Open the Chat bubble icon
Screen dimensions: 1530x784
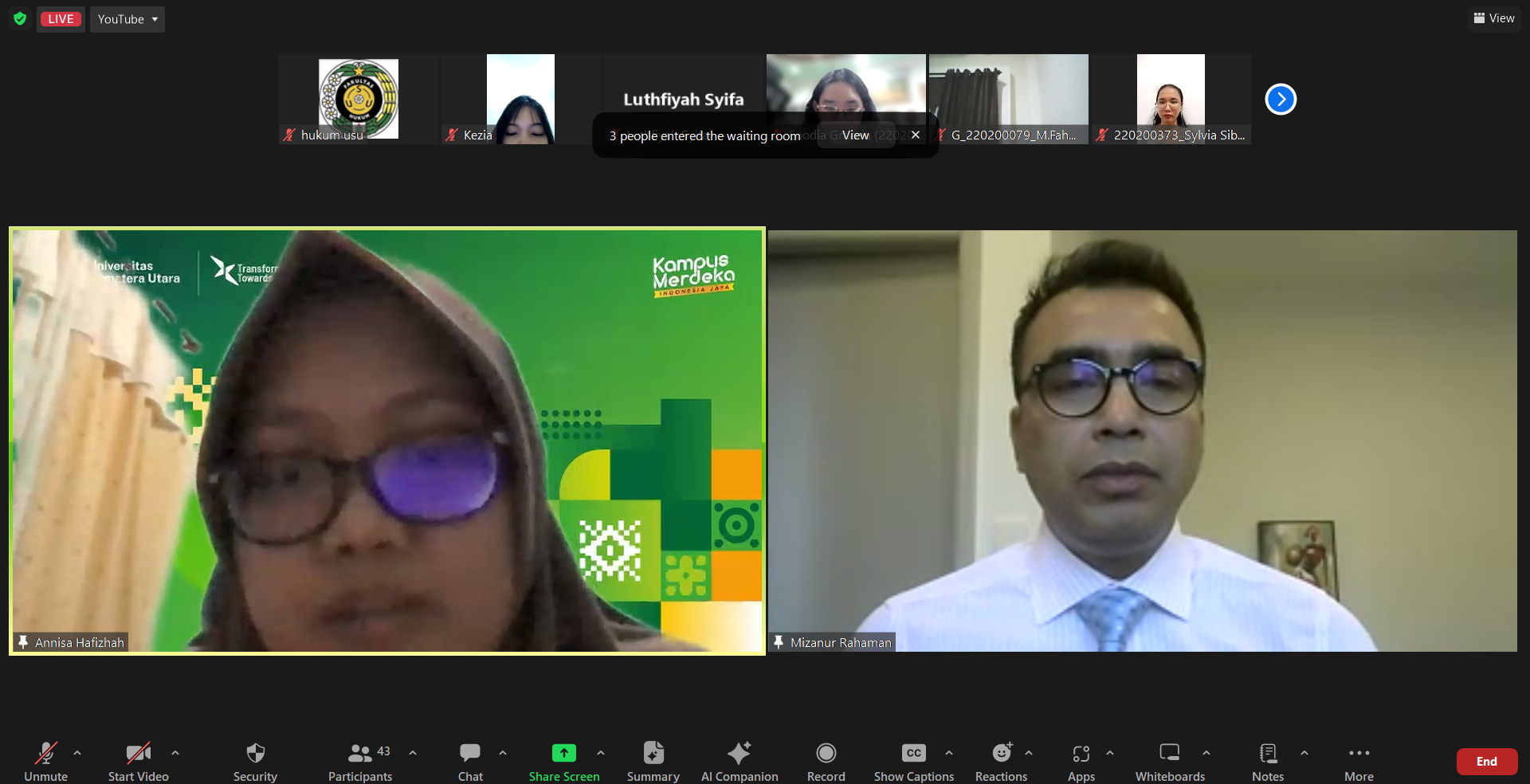coord(470,753)
